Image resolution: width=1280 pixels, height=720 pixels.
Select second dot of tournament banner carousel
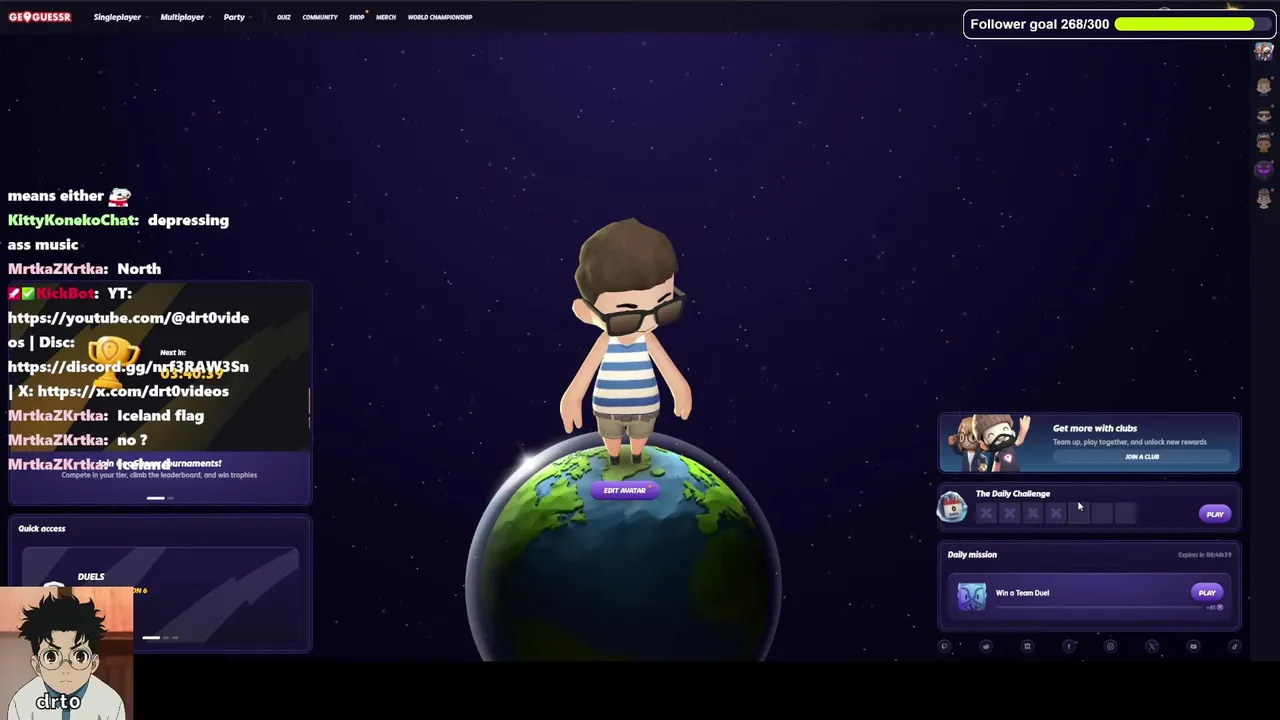click(x=170, y=498)
